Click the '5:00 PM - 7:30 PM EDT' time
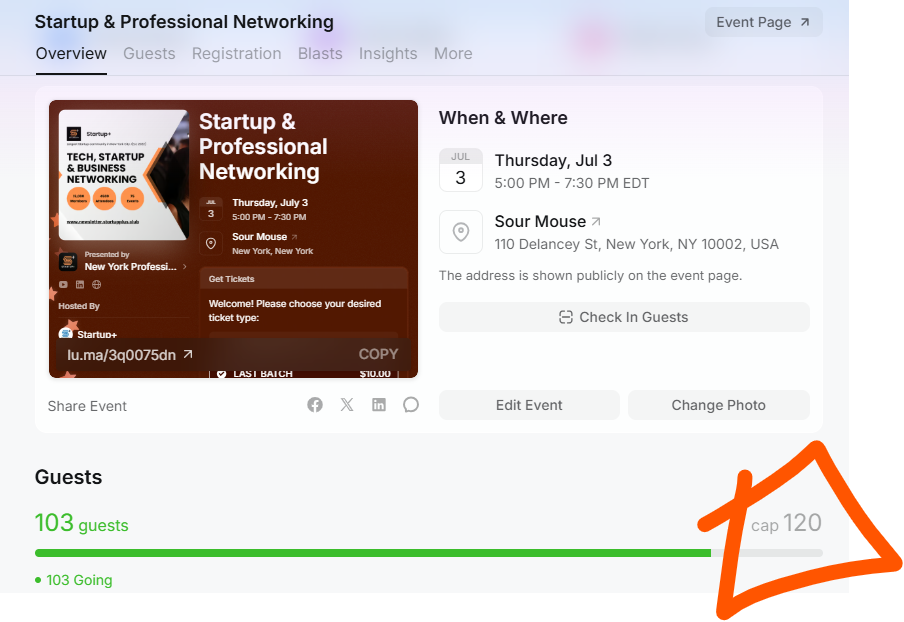Image resolution: width=904 pixels, height=622 pixels. pyautogui.click(x=572, y=183)
